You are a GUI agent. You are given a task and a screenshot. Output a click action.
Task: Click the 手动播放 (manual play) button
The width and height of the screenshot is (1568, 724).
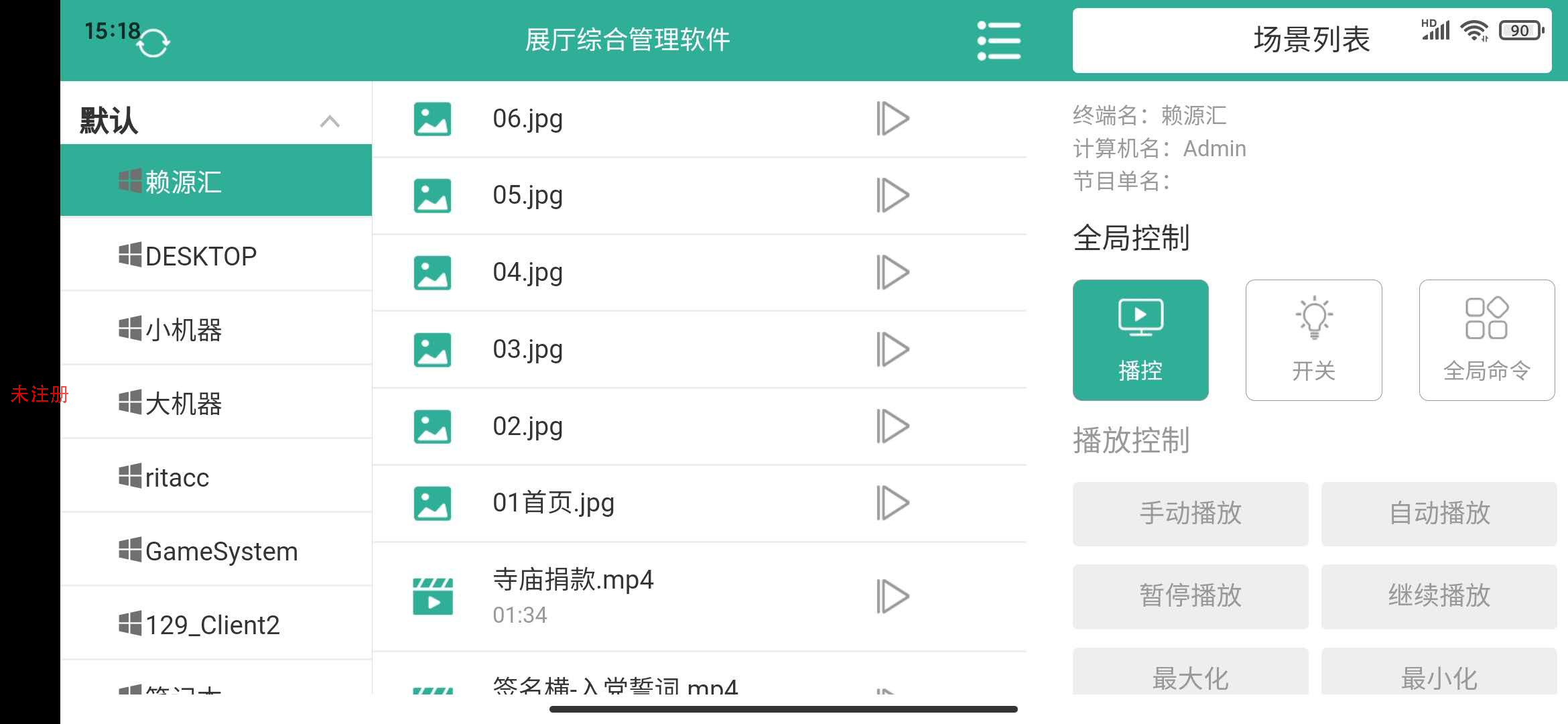click(x=1189, y=514)
